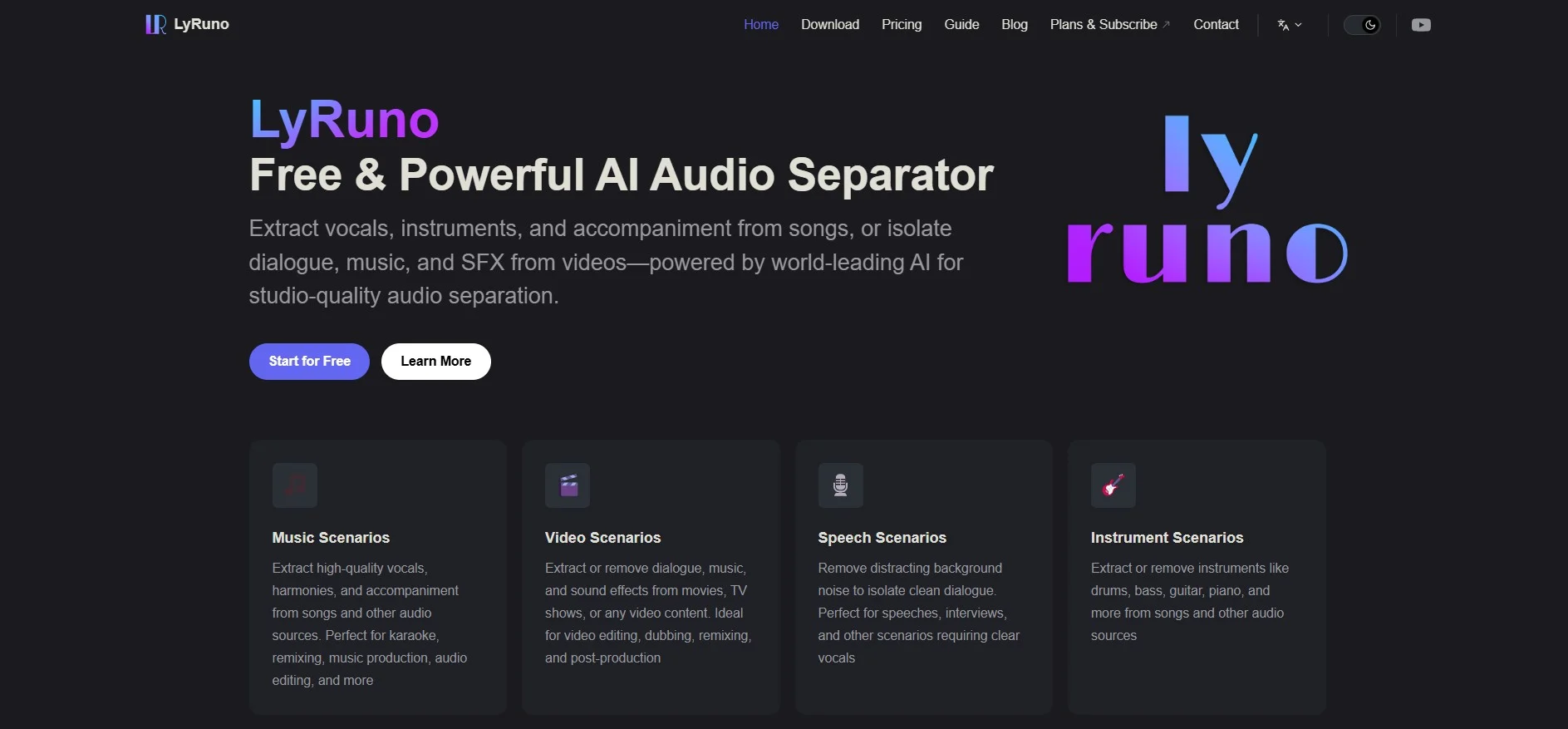Click the clapperboard icon in Video Scenarios

[568, 485]
